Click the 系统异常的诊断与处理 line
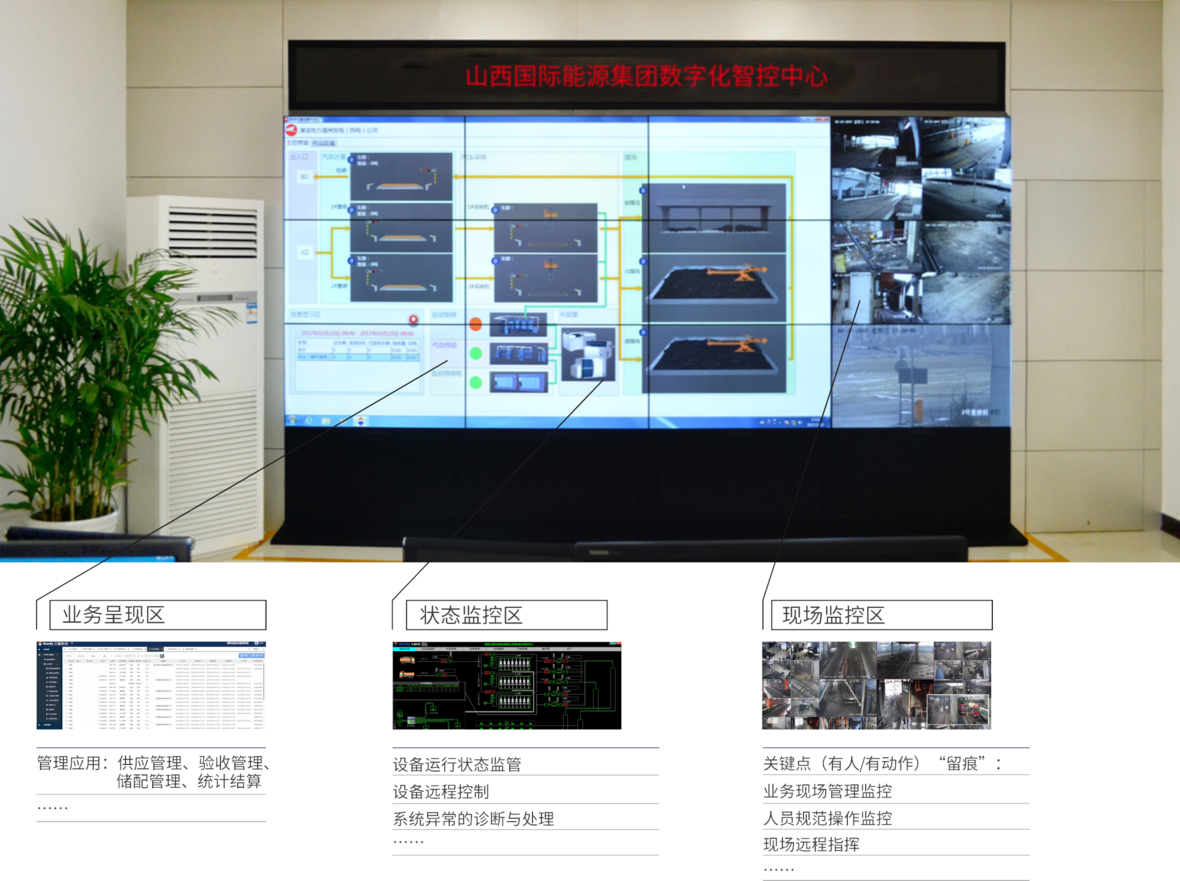Screen dimensions: 1180x881 point(473,819)
